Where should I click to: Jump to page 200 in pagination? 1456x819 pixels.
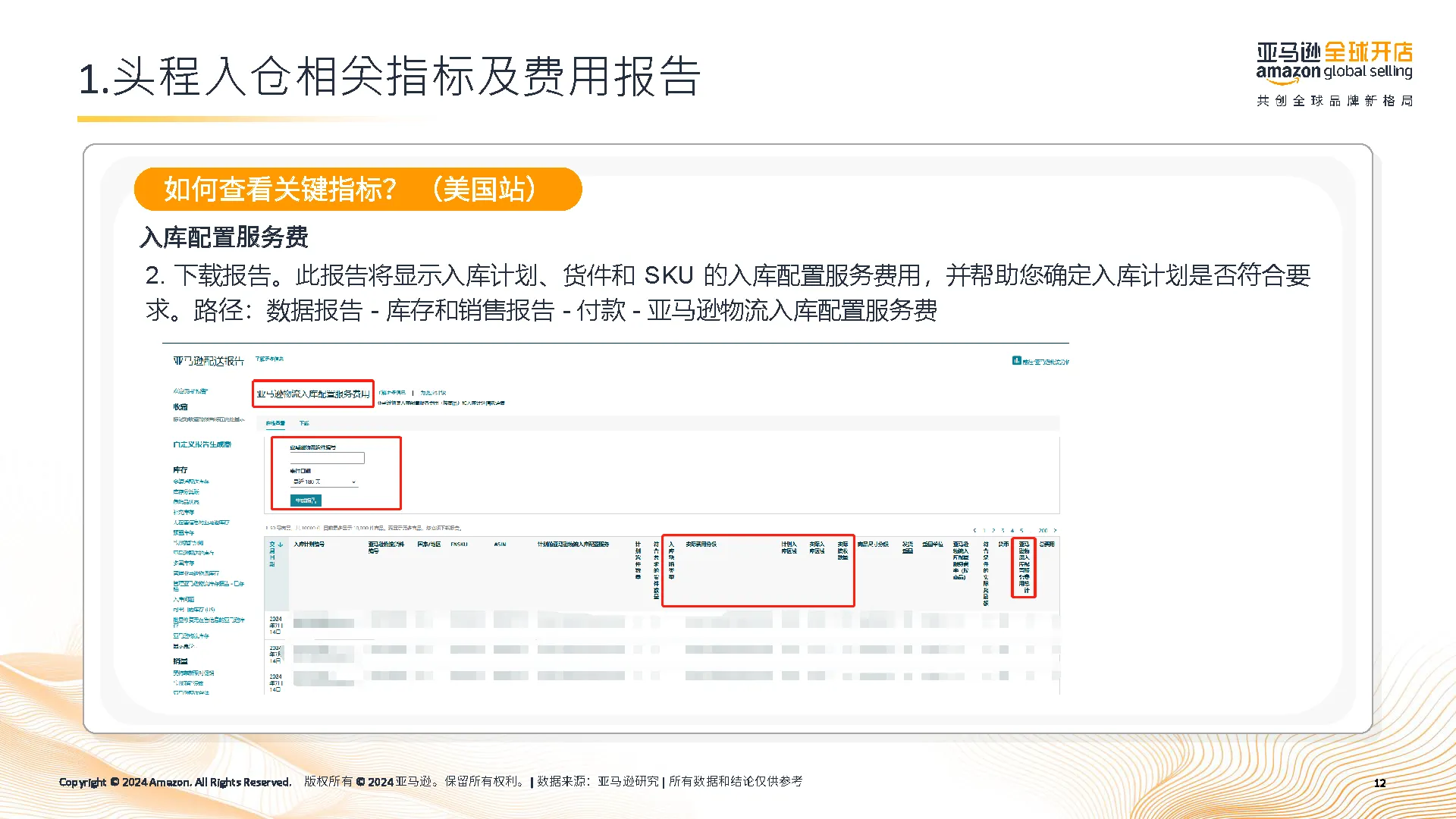point(1043,530)
